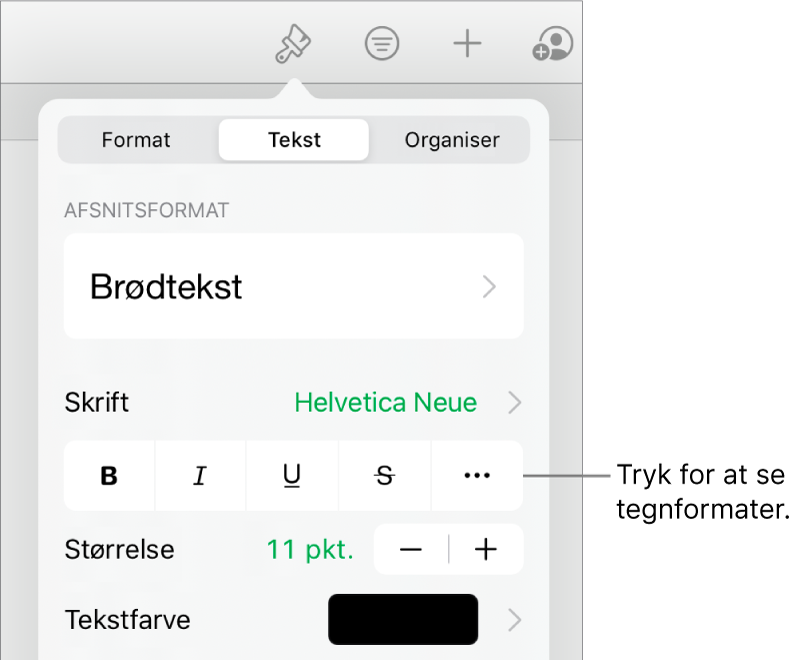Tap the plus Insert icon

(467, 44)
